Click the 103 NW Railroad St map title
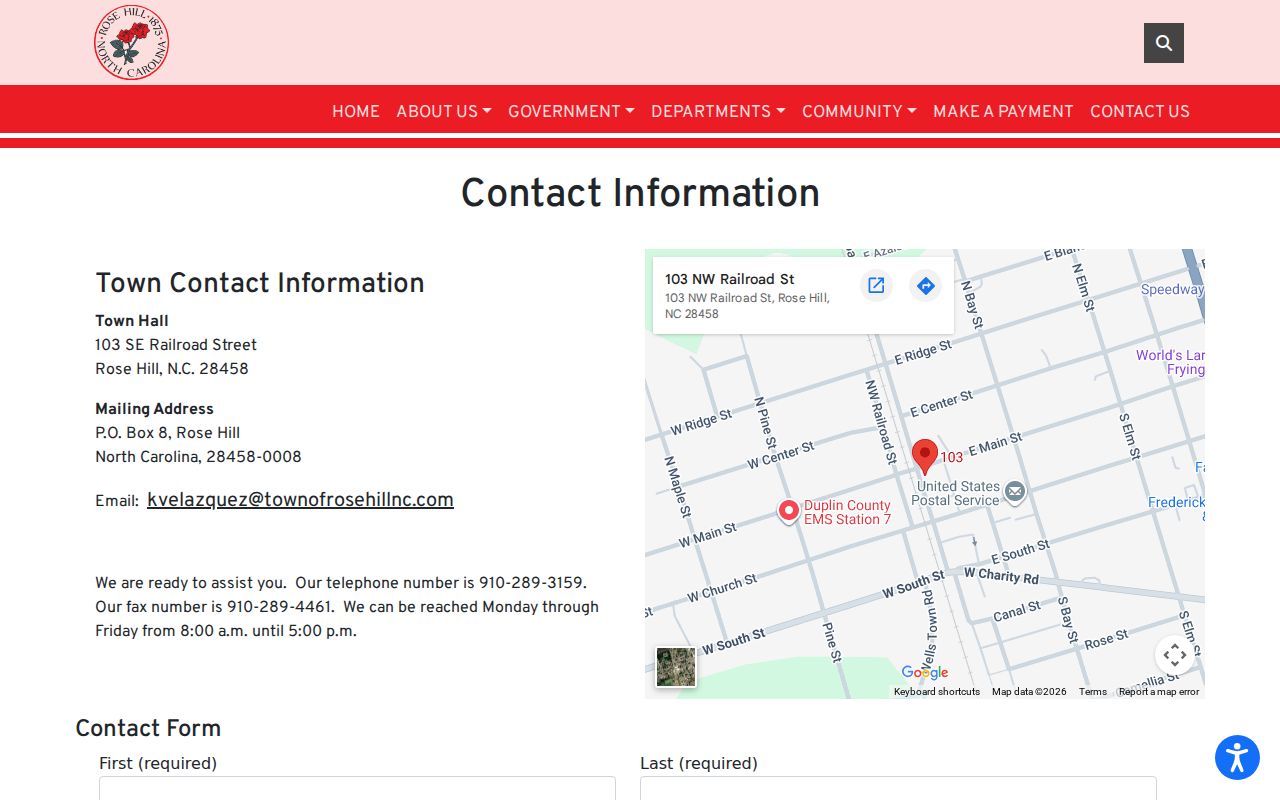Viewport: 1280px width, 800px height. coord(730,279)
